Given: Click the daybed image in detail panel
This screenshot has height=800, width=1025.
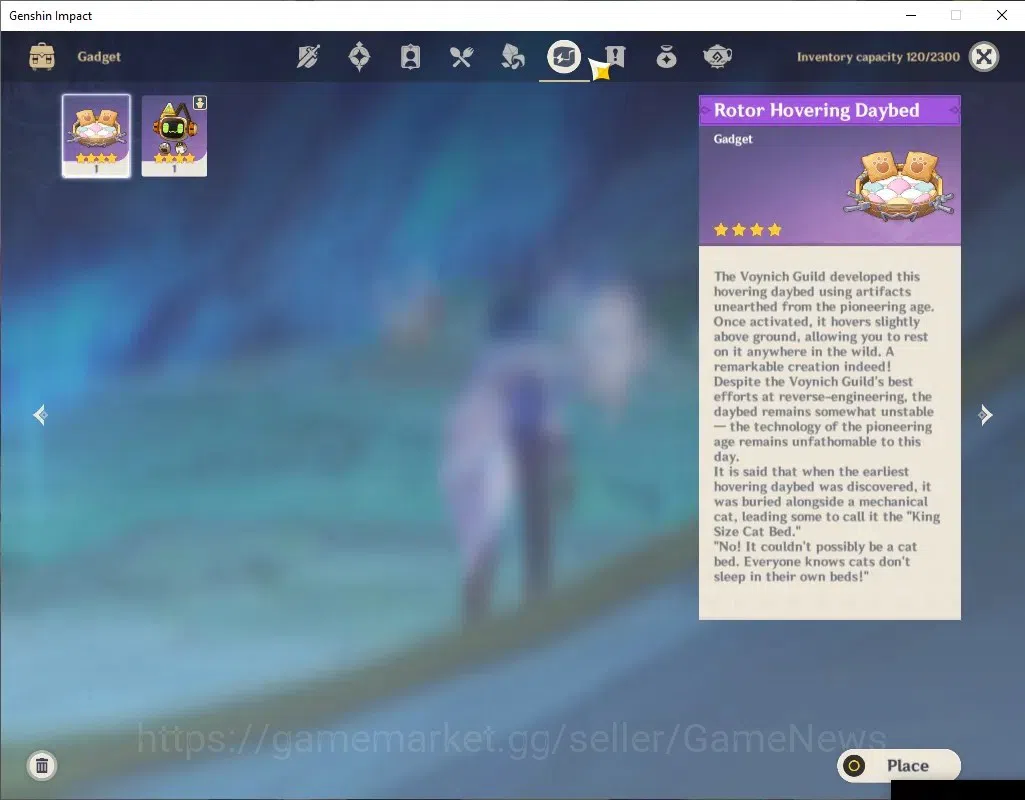Looking at the screenshot, I should (900, 186).
